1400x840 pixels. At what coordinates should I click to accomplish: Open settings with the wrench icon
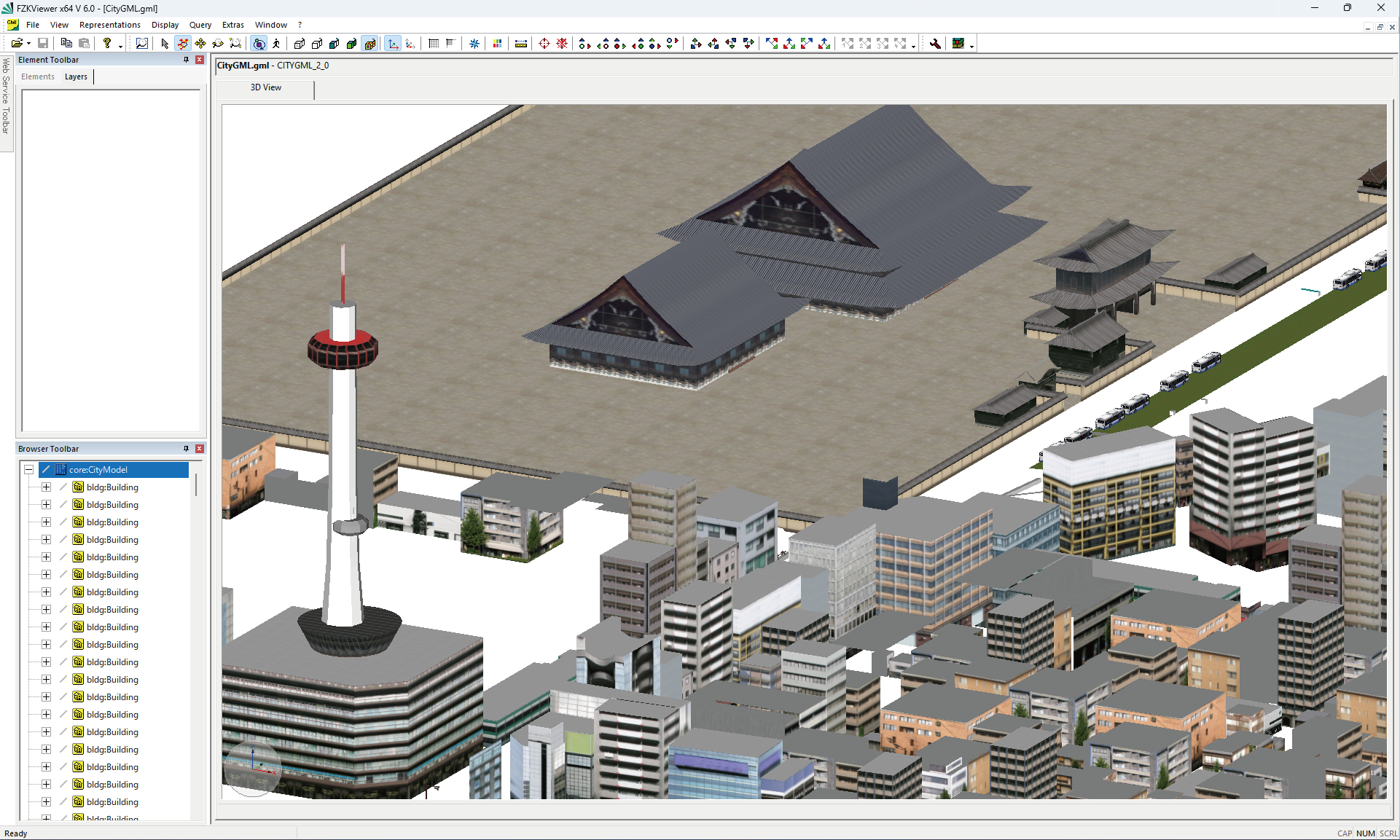935,44
